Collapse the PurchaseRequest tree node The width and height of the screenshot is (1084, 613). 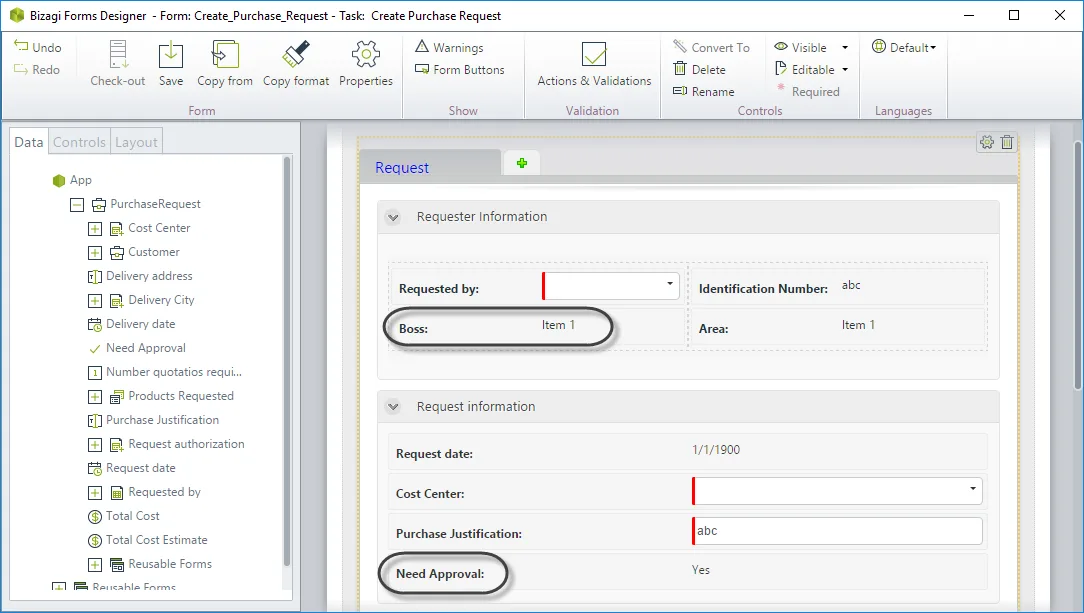(77, 205)
